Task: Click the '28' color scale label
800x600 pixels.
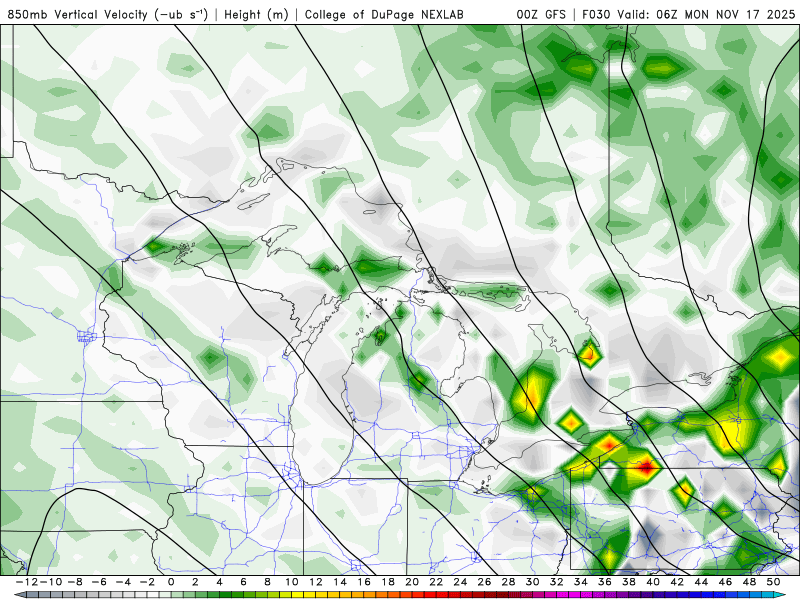Action: click(508, 582)
